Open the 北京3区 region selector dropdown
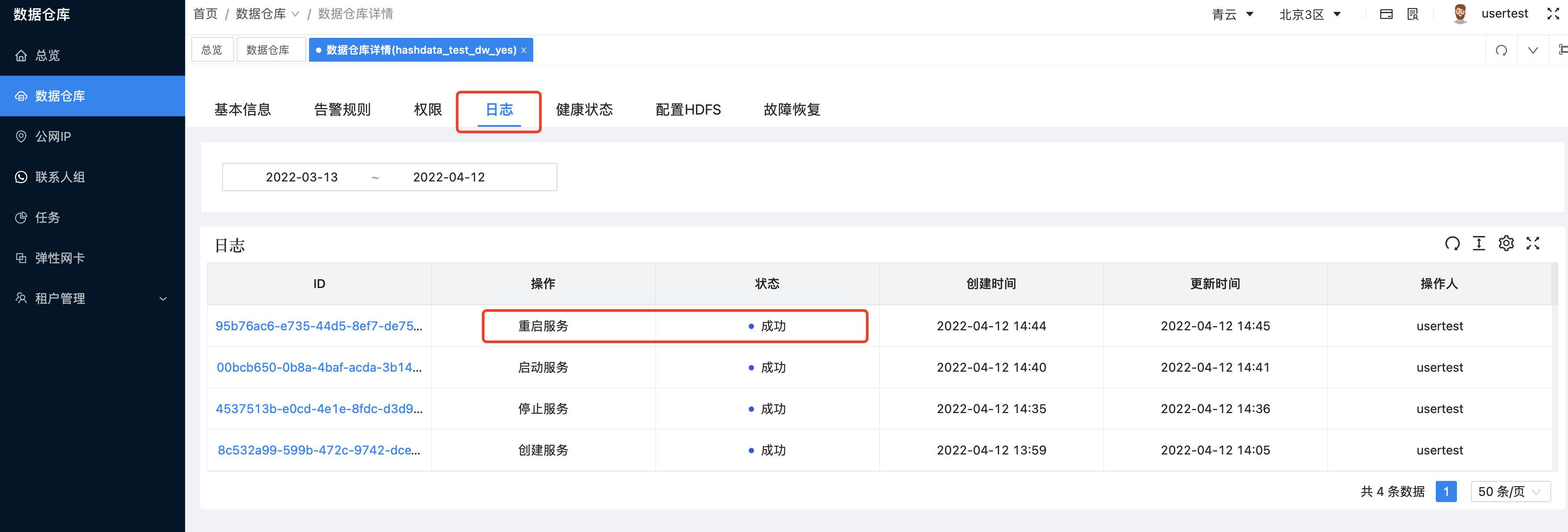 [1310, 13]
